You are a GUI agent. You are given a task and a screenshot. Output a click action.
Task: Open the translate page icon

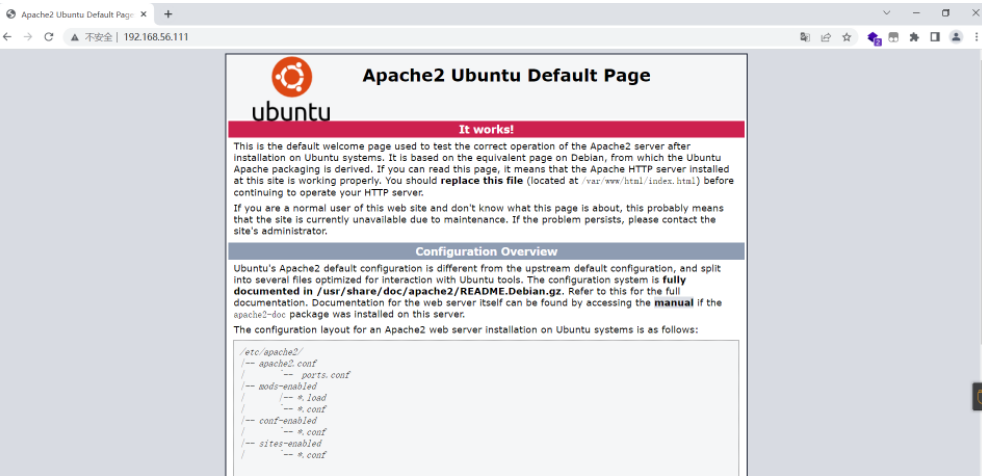805,38
